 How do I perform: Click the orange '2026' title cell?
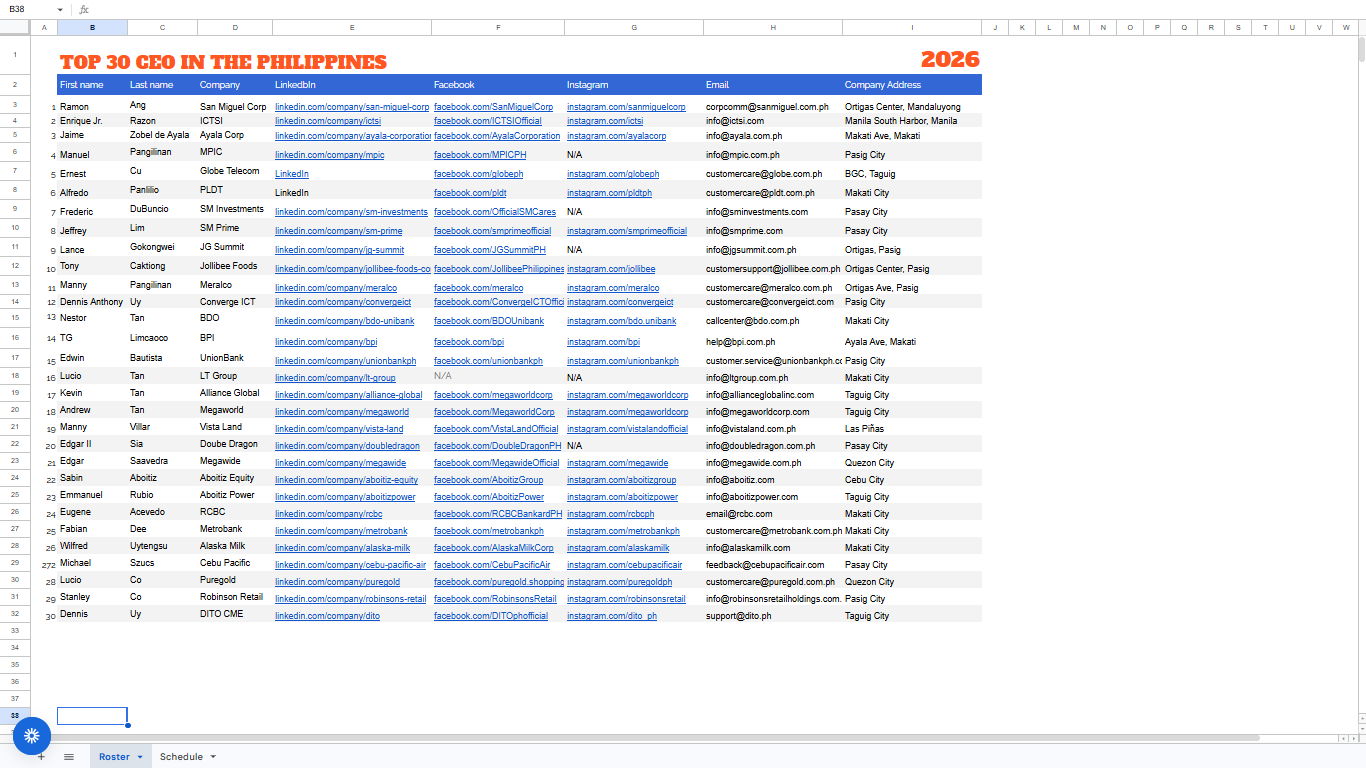click(950, 60)
